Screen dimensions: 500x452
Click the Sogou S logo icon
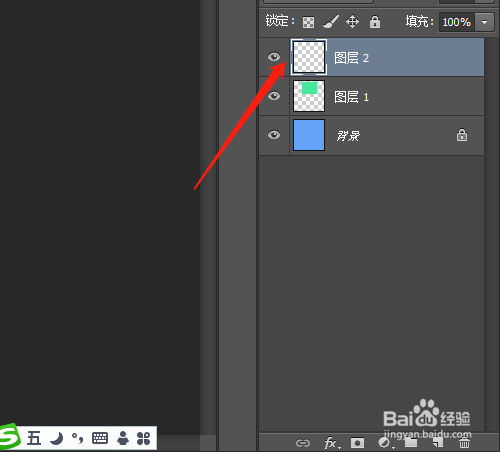tap(9, 436)
